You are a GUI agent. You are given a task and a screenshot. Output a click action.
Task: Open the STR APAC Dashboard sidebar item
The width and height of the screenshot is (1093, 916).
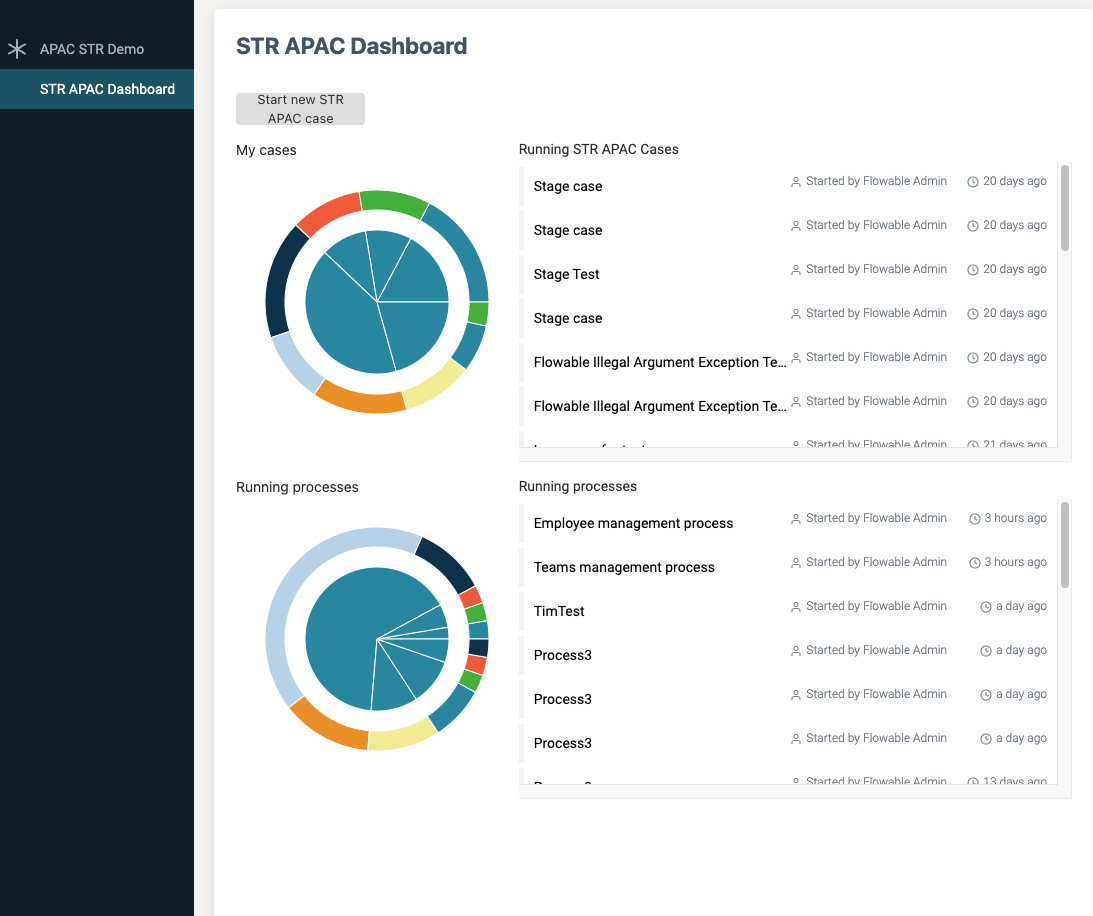(x=107, y=89)
